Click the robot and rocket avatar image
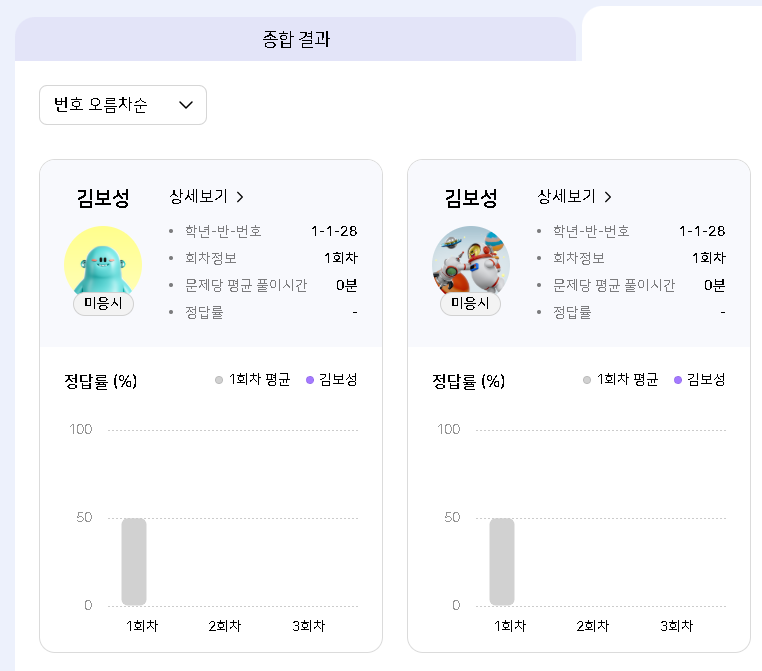The height and width of the screenshot is (671, 762). pos(470,263)
